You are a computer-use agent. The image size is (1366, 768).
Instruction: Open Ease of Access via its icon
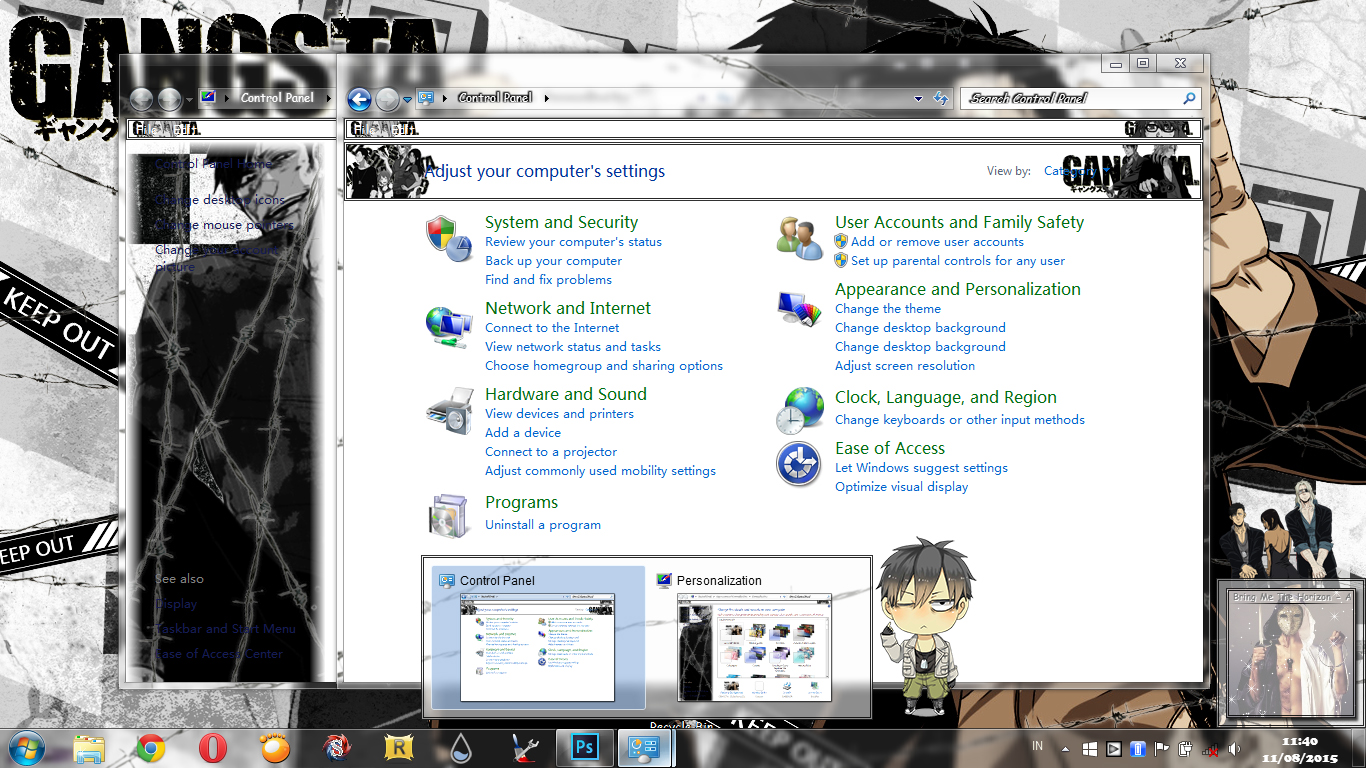798,463
